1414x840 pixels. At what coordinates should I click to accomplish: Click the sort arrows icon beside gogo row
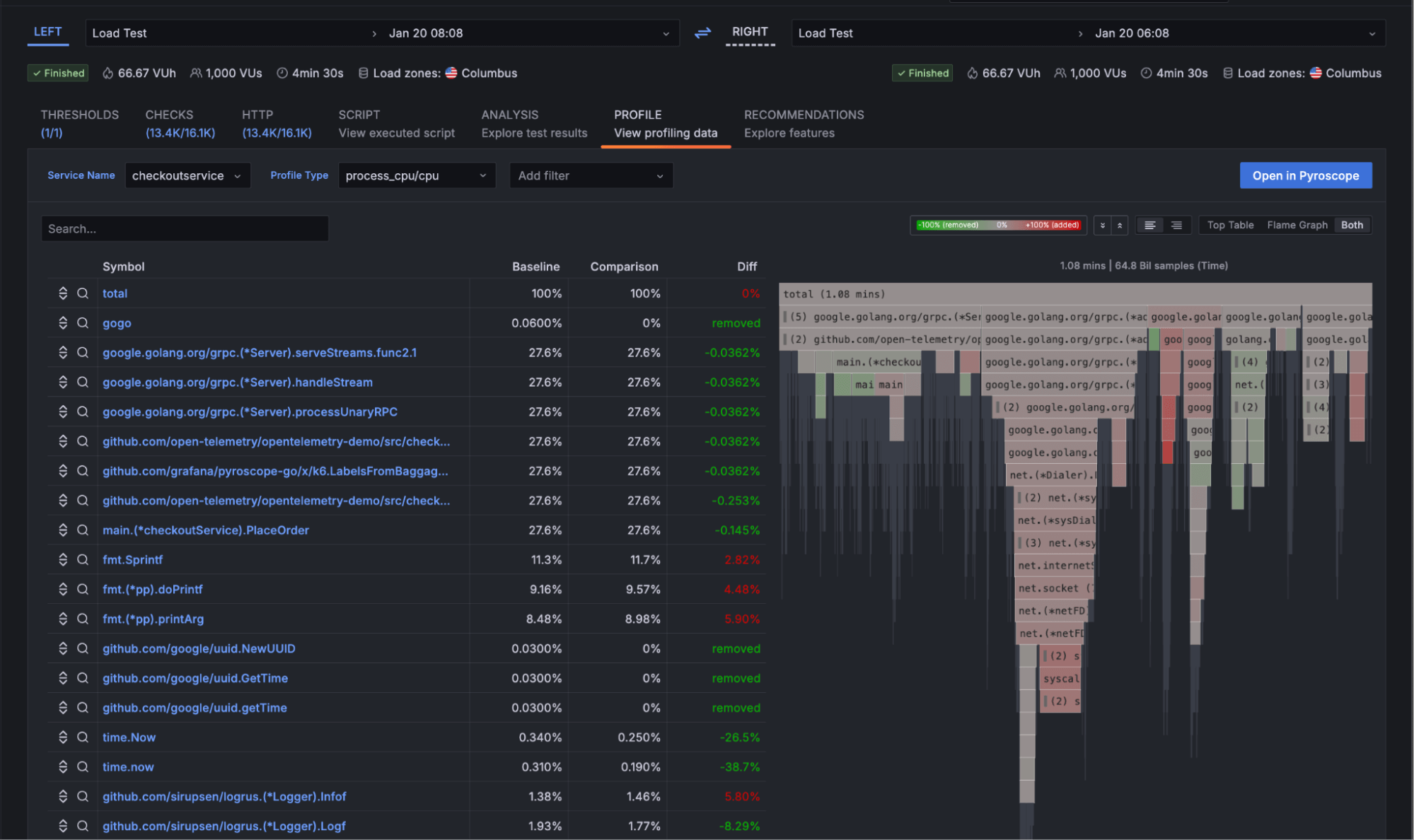(62, 322)
